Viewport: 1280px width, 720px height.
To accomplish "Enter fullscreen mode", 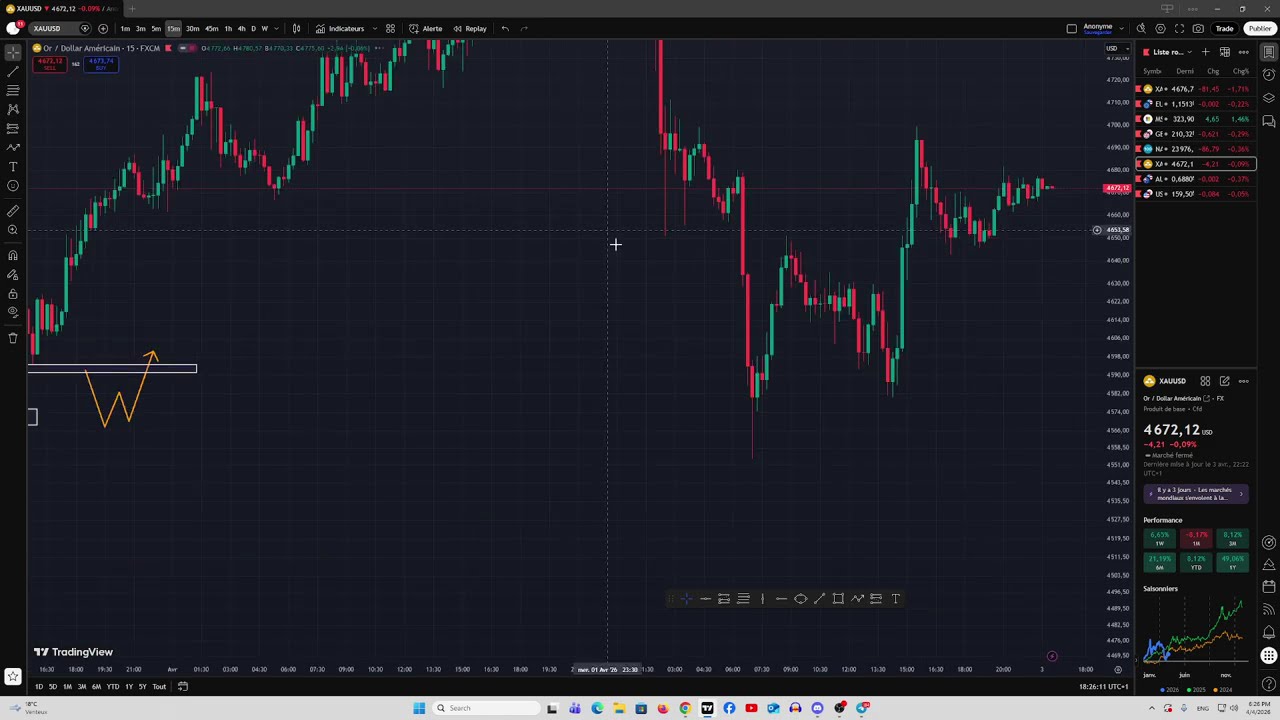I will click(1179, 28).
